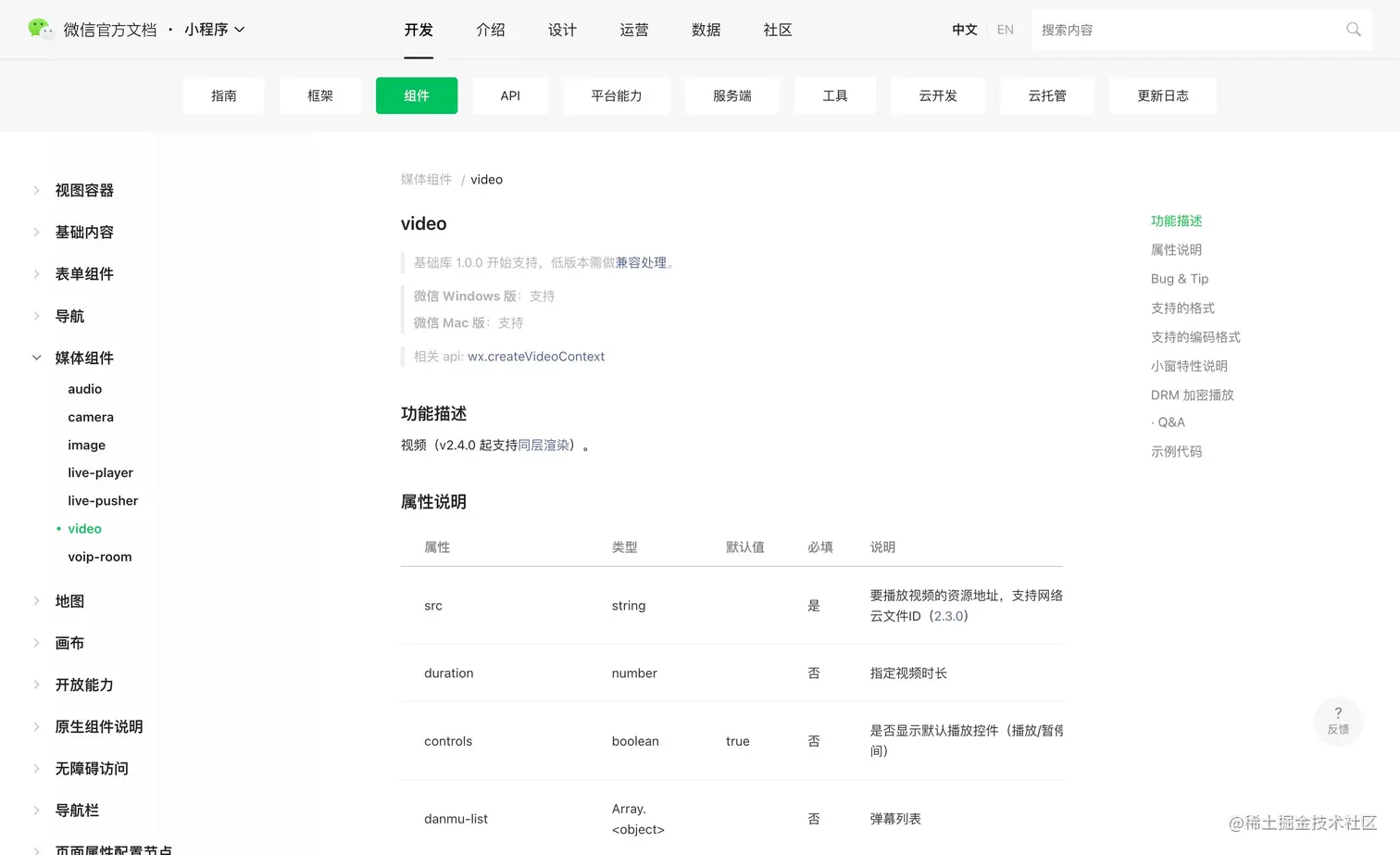The width and height of the screenshot is (1400, 855).
Task: Expand the 基础内容 section
Action: [x=83, y=232]
